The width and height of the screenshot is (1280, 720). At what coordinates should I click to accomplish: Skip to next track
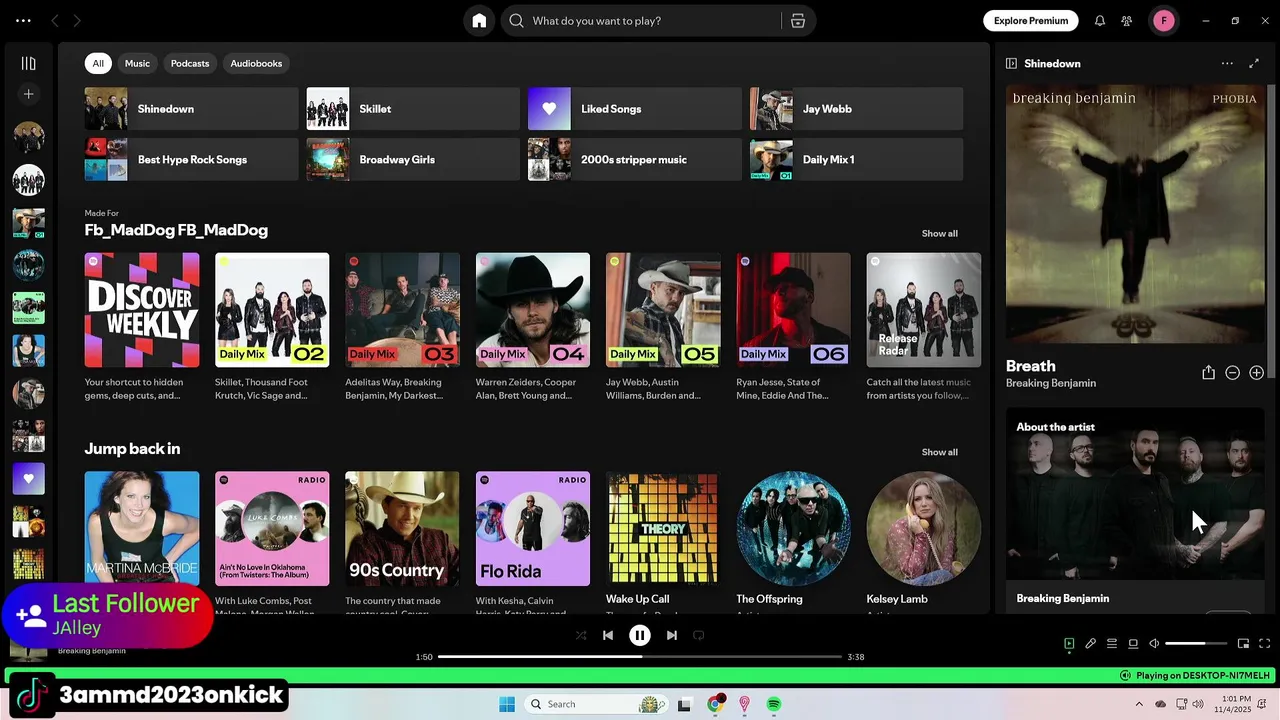pyautogui.click(x=672, y=635)
